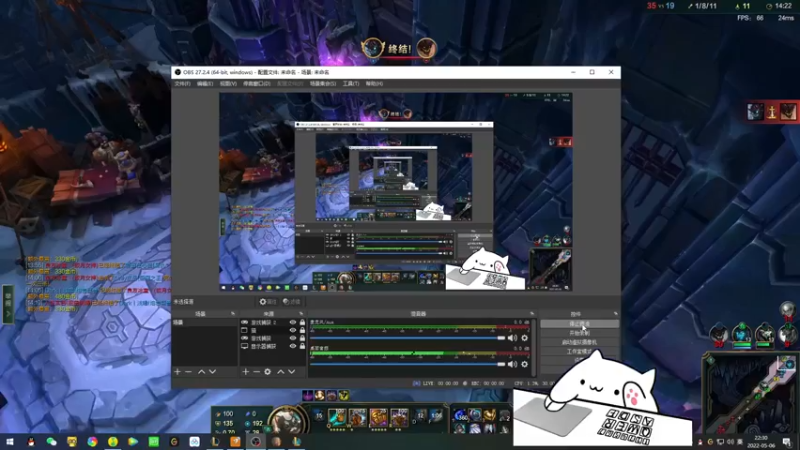Adjust the 麦克风/Aux volume slider

[408, 338]
